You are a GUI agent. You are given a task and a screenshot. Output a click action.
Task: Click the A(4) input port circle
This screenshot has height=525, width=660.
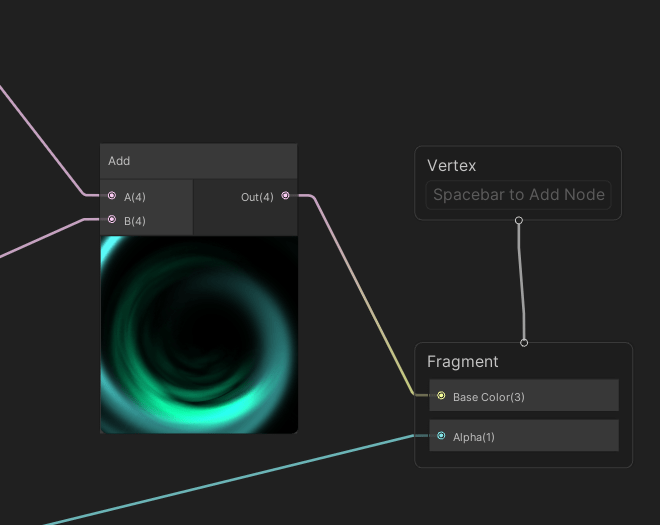pos(112,196)
